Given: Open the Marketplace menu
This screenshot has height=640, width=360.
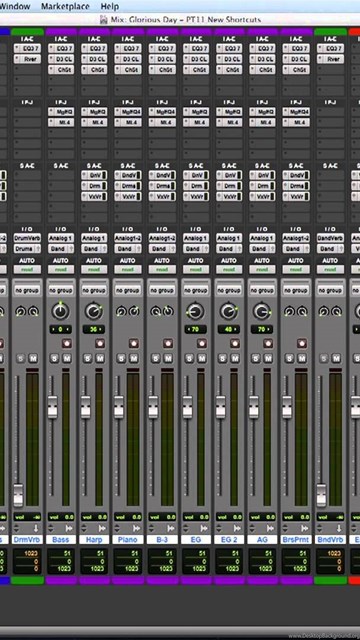Looking at the screenshot, I should click(65, 6).
